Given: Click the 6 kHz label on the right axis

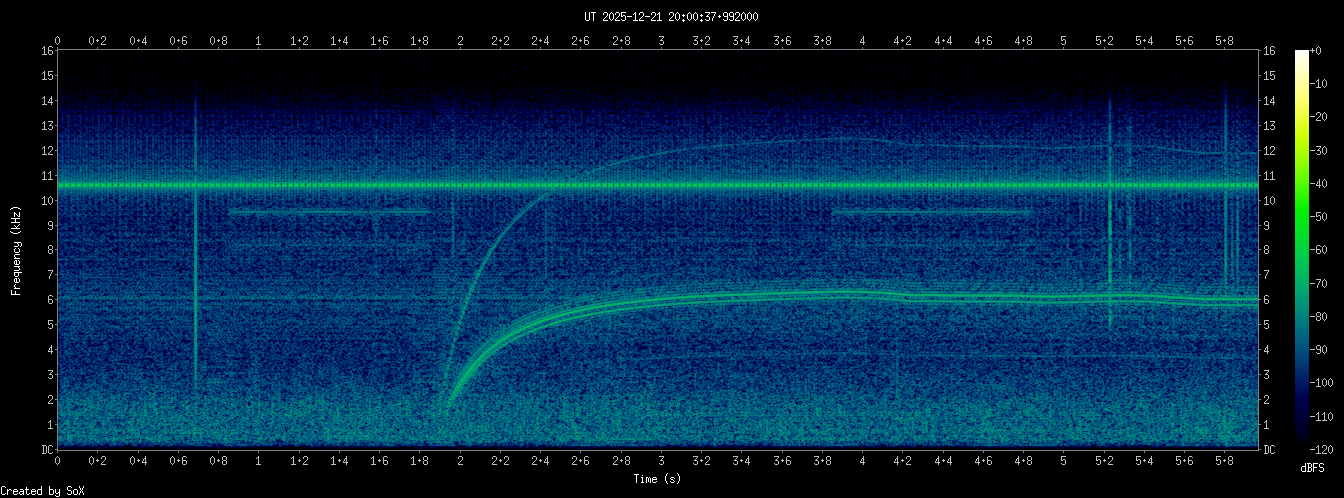Looking at the screenshot, I should point(1269,300).
